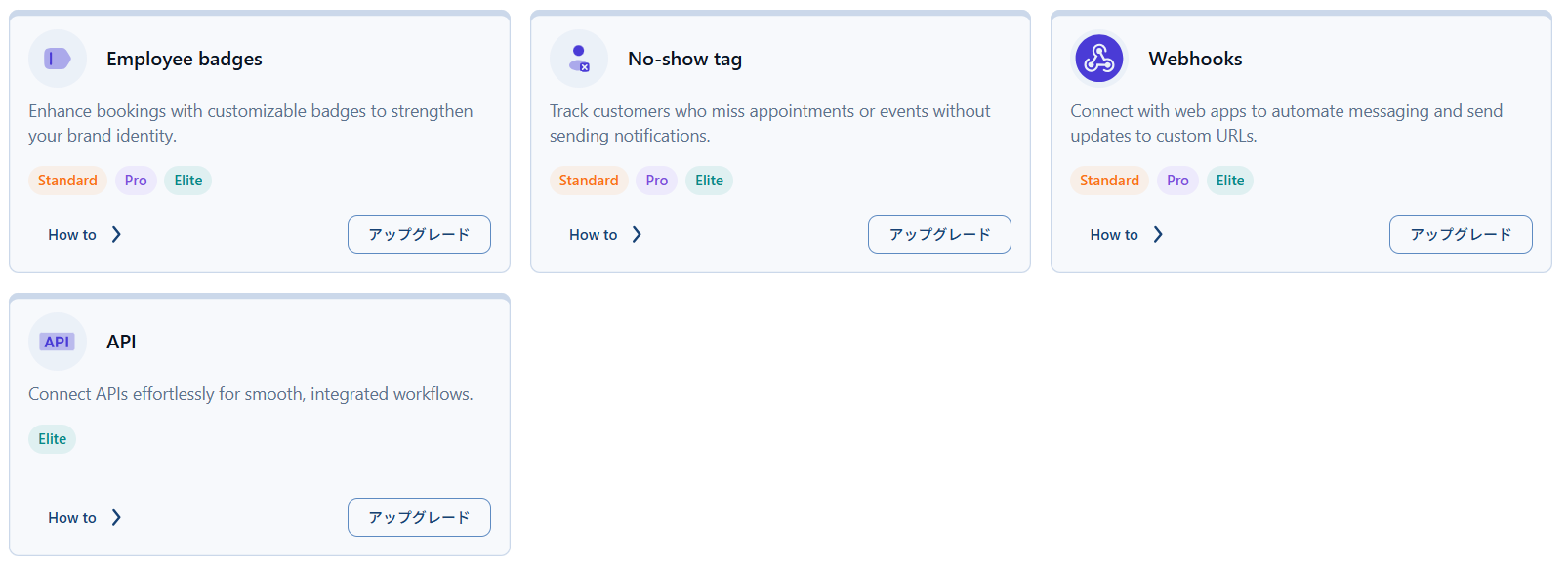This screenshot has width=1568, height=569.
Task: Click the API card icon
Action: (x=58, y=342)
